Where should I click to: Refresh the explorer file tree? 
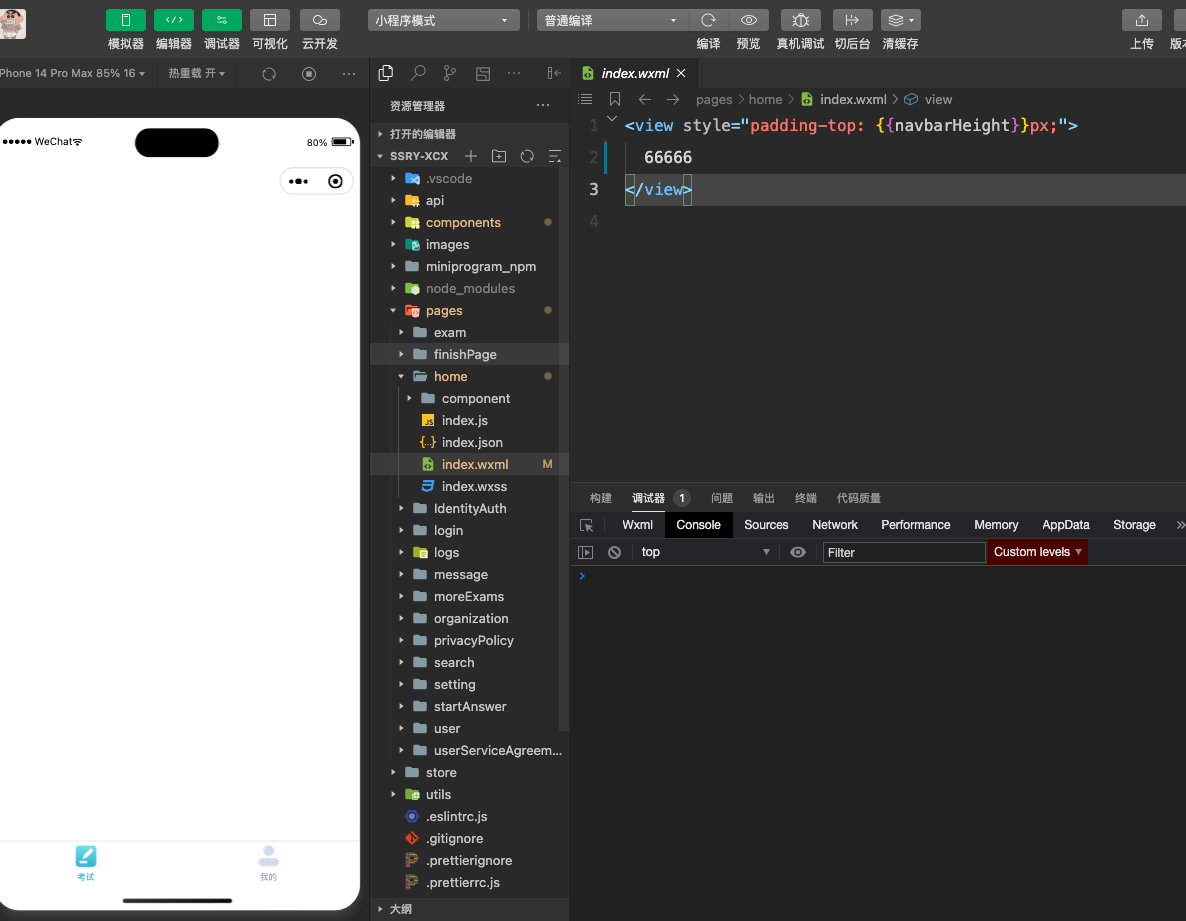point(527,156)
